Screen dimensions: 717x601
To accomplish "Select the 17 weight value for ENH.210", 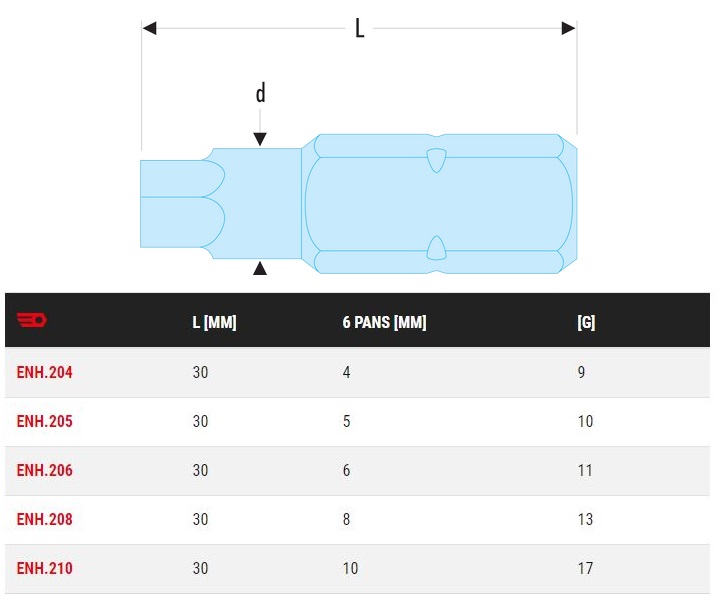I will click(585, 568).
